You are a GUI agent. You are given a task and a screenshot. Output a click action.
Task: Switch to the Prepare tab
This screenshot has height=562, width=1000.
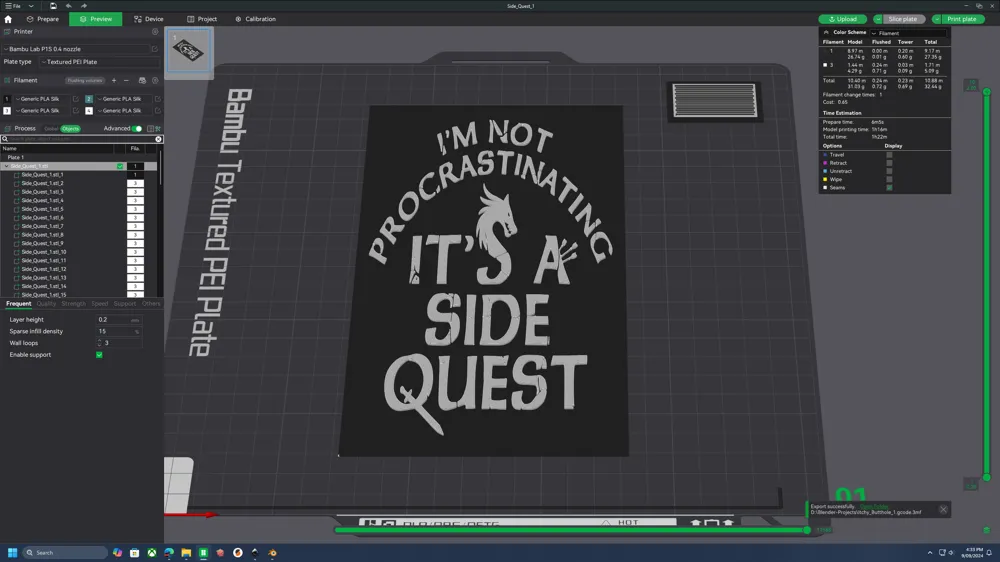click(43, 19)
